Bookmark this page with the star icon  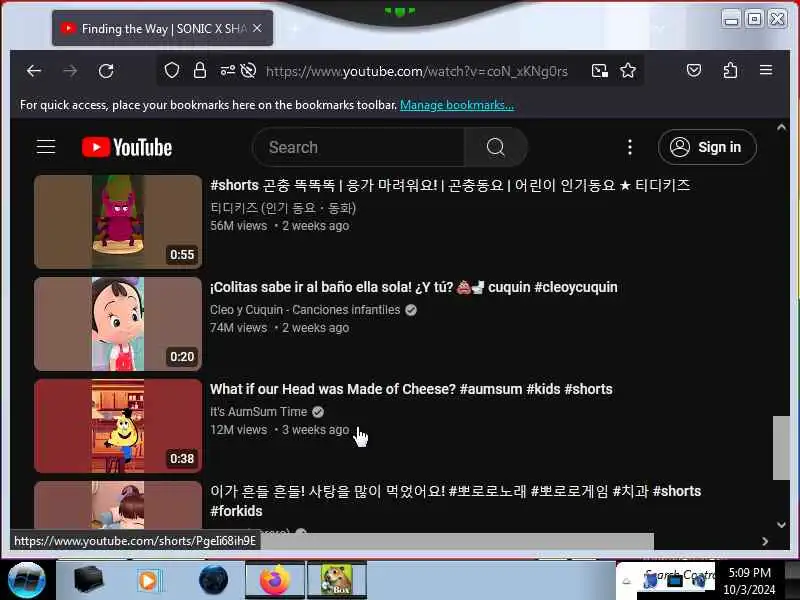(x=628, y=70)
